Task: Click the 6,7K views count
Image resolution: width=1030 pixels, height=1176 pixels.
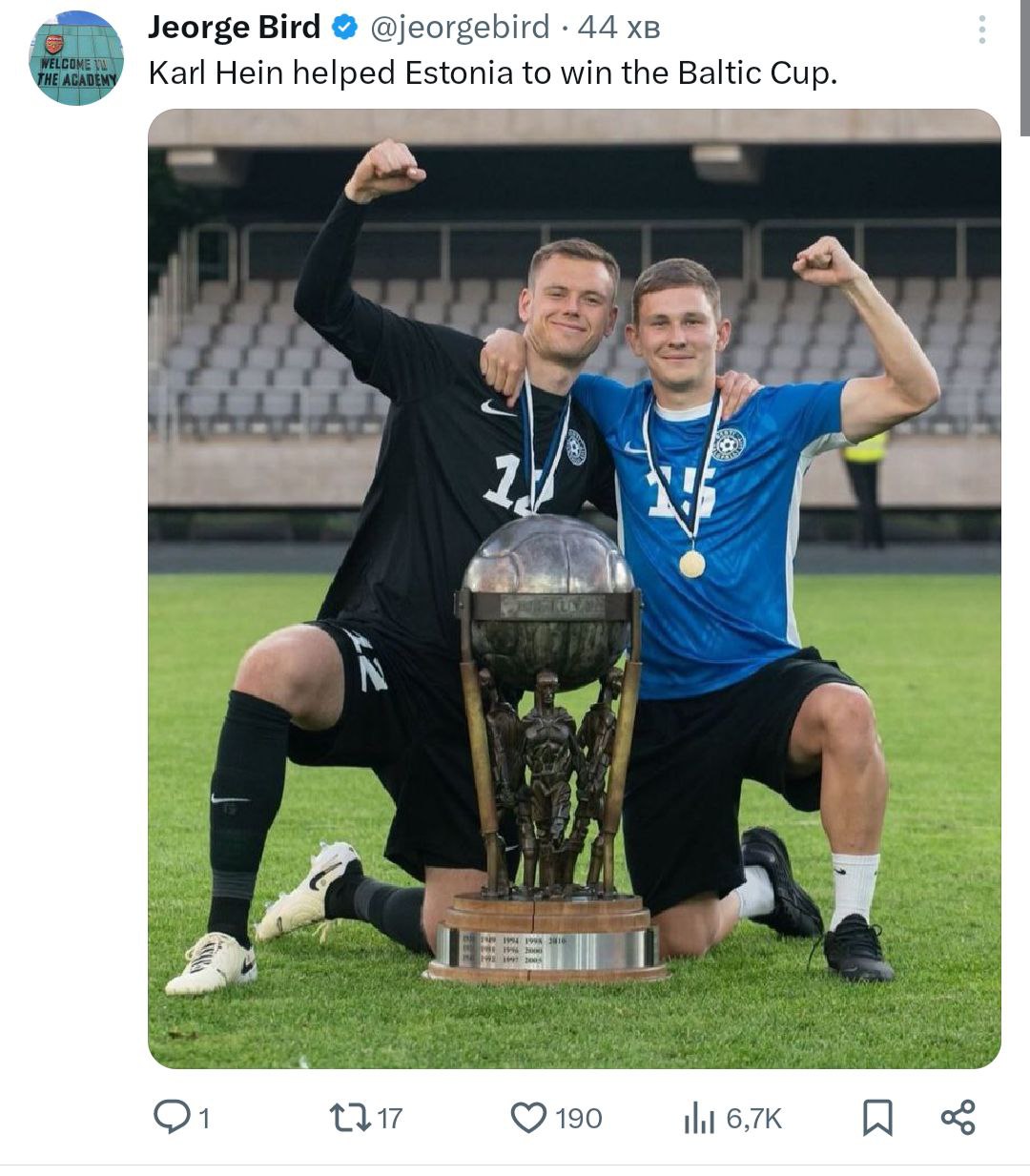Action: tap(754, 1118)
